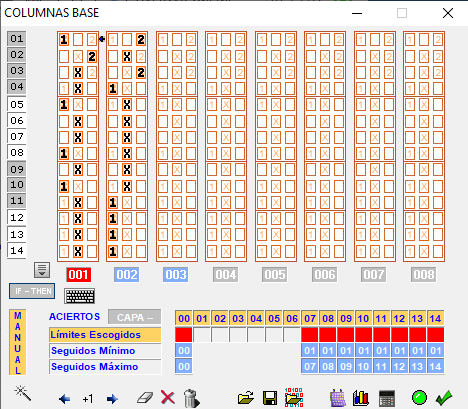
Task: Click the +1 step label
Action: tap(88, 399)
